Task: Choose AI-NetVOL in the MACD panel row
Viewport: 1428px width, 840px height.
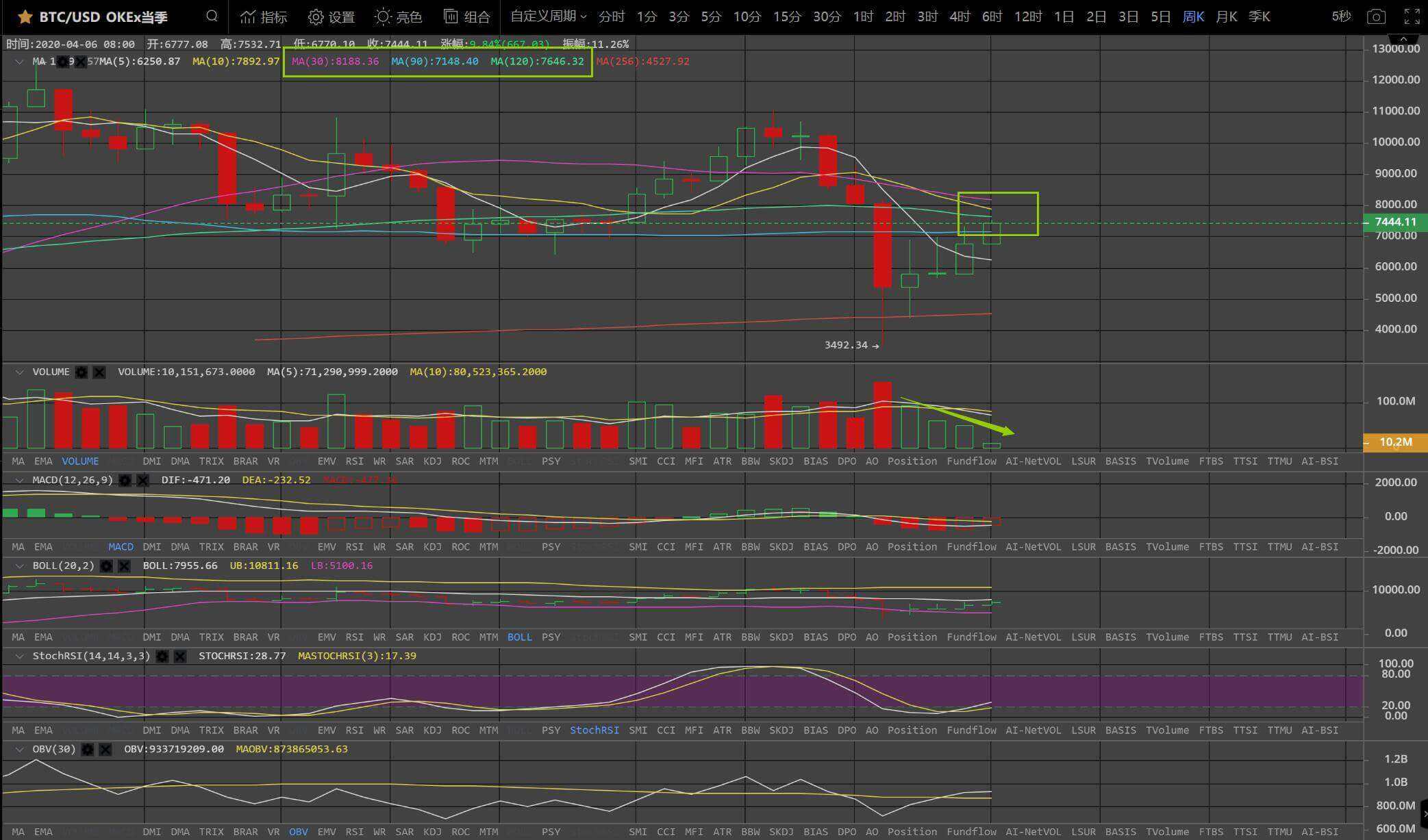Action: tap(1033, 547)
